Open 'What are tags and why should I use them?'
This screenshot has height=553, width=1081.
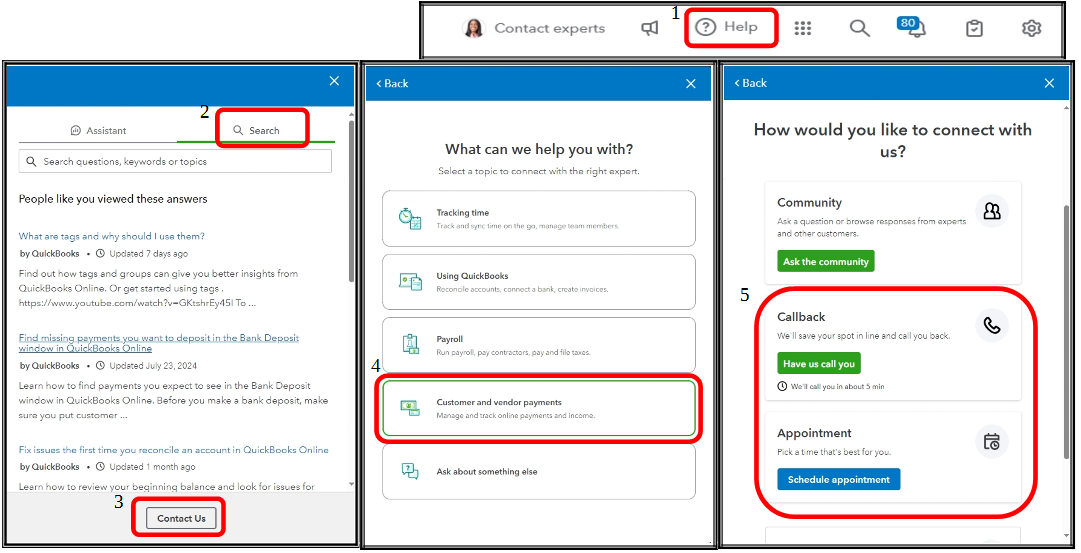tap(112, 236)
